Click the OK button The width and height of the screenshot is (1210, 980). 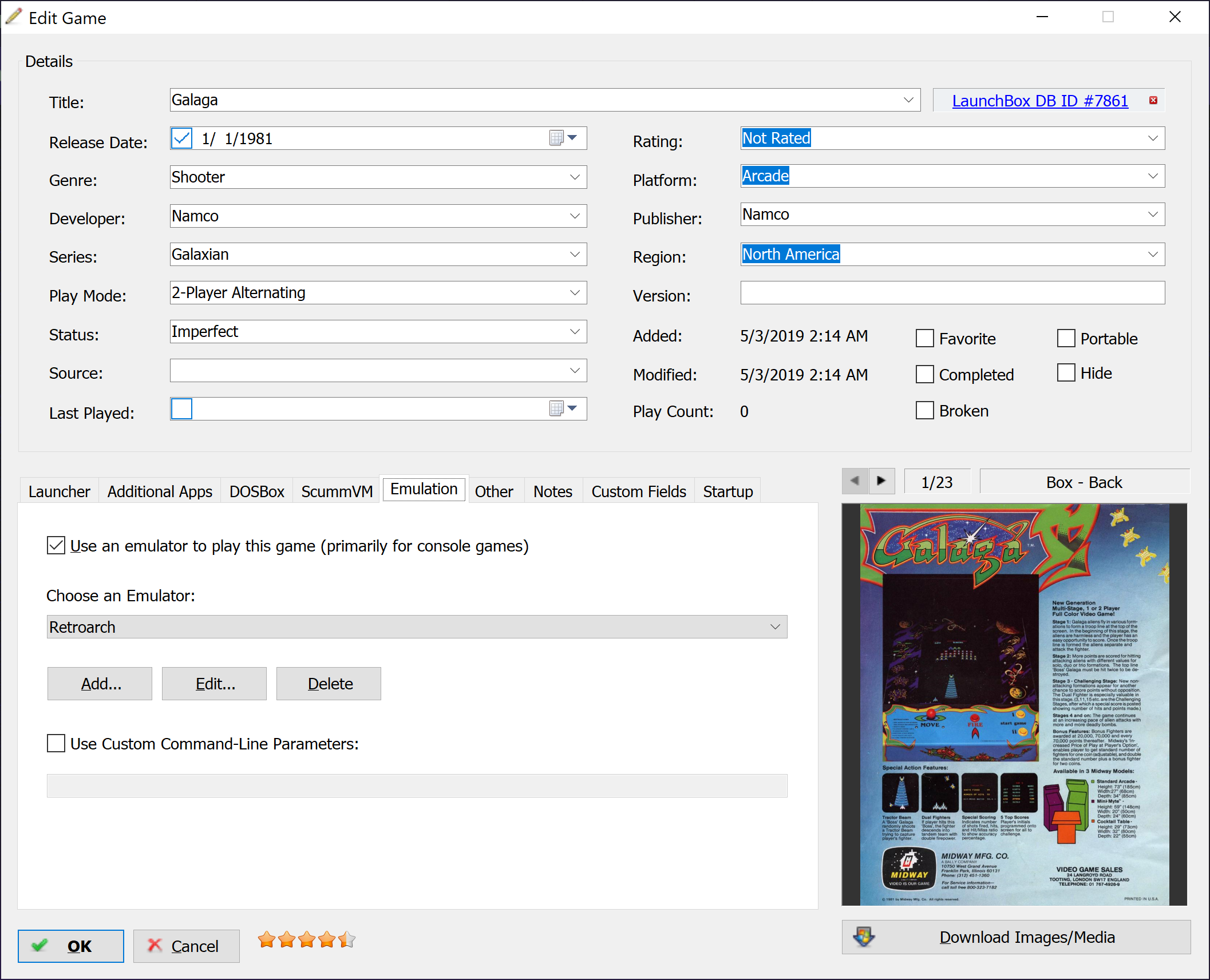point(71,946)
